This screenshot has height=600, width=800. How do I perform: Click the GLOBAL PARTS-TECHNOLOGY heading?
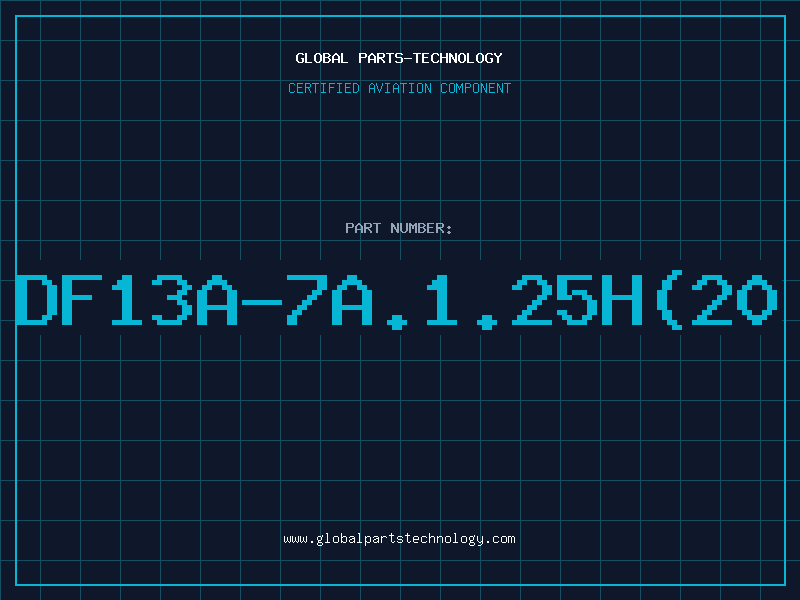tap(399, 58)
